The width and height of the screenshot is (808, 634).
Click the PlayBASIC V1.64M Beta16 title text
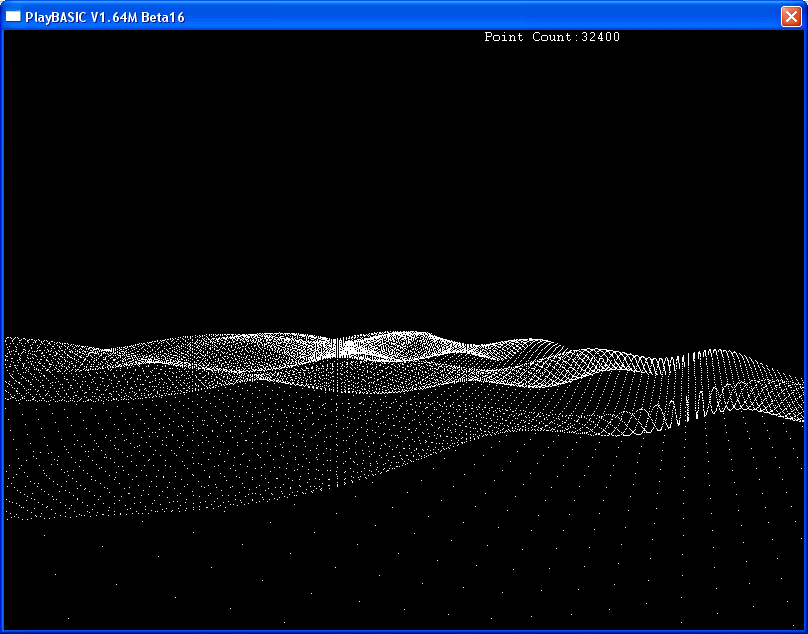105,18
